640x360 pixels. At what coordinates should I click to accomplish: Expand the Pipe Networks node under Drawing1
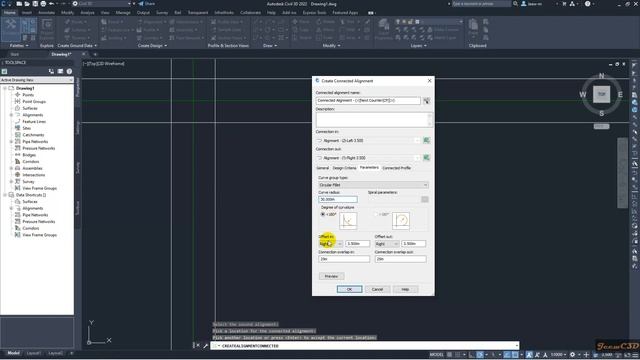point(11,142)
